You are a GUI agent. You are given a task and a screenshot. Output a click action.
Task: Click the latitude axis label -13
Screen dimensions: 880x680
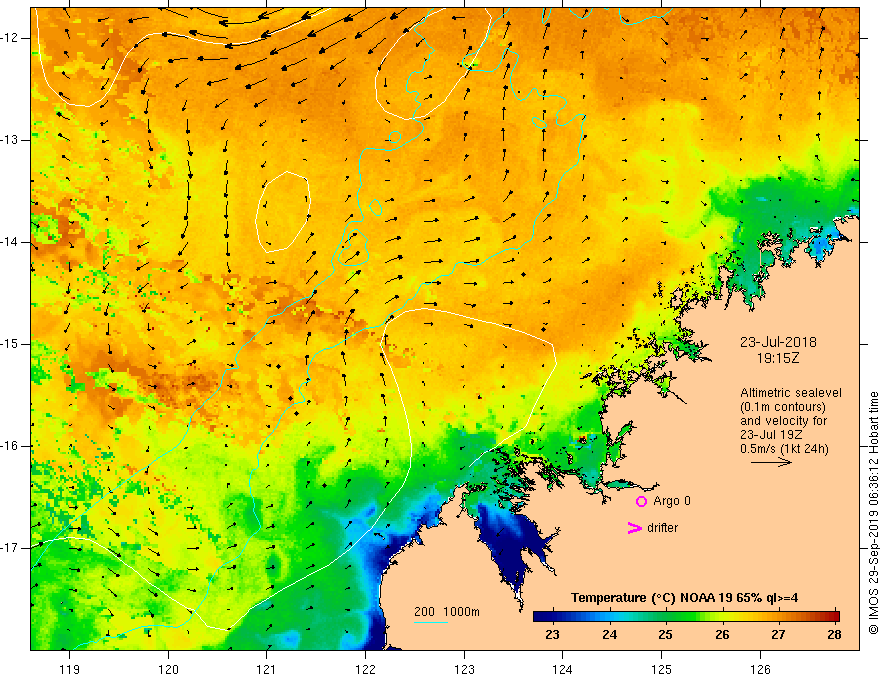point(10,140)
